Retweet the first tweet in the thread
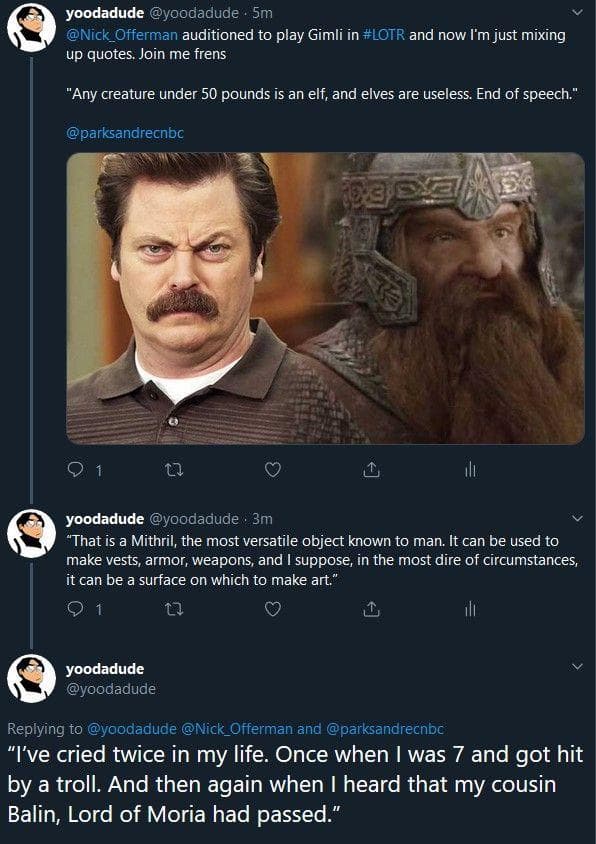596x844 pixels. click(x=172, y=469)
